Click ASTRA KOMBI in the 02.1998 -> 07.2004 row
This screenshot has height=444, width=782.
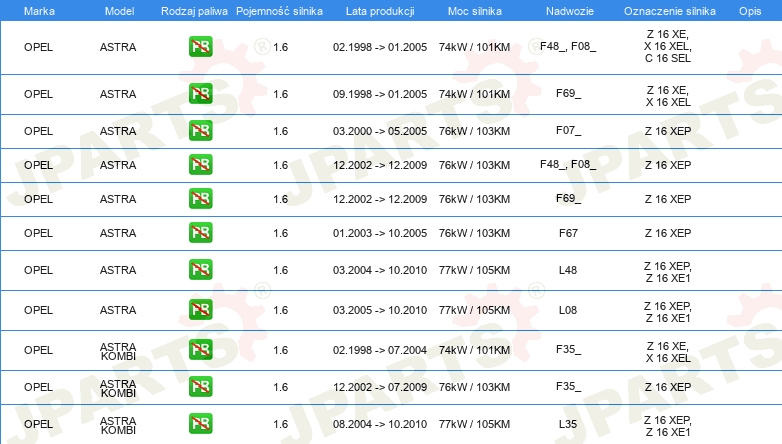(x=118, y=351)
